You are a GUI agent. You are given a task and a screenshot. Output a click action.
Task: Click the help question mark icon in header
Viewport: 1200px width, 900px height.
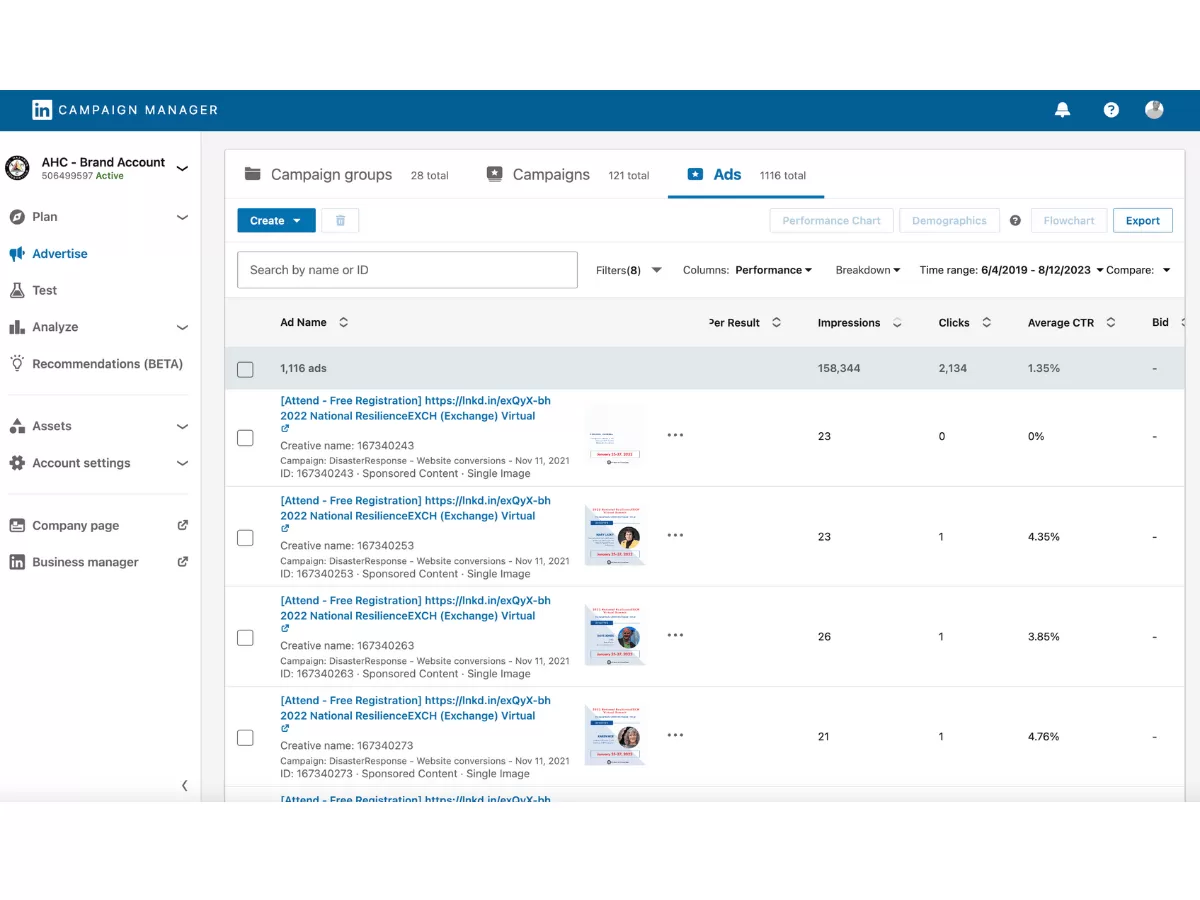tap(1111, 110)
